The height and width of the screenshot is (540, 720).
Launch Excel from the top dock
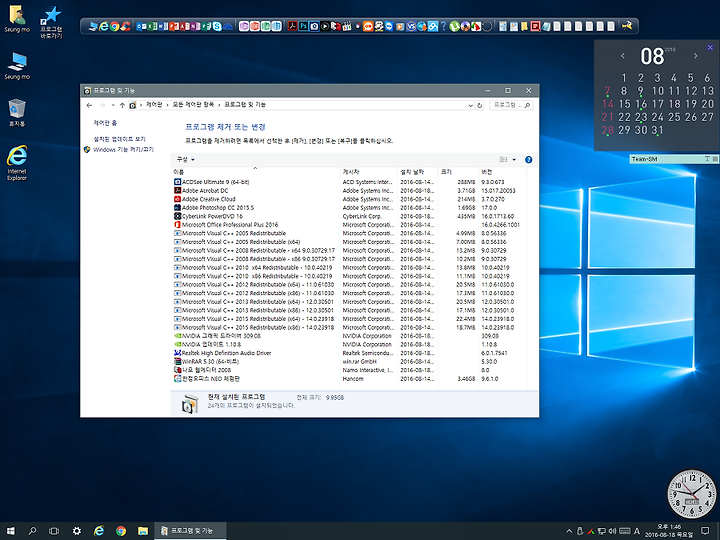(150, 26)
